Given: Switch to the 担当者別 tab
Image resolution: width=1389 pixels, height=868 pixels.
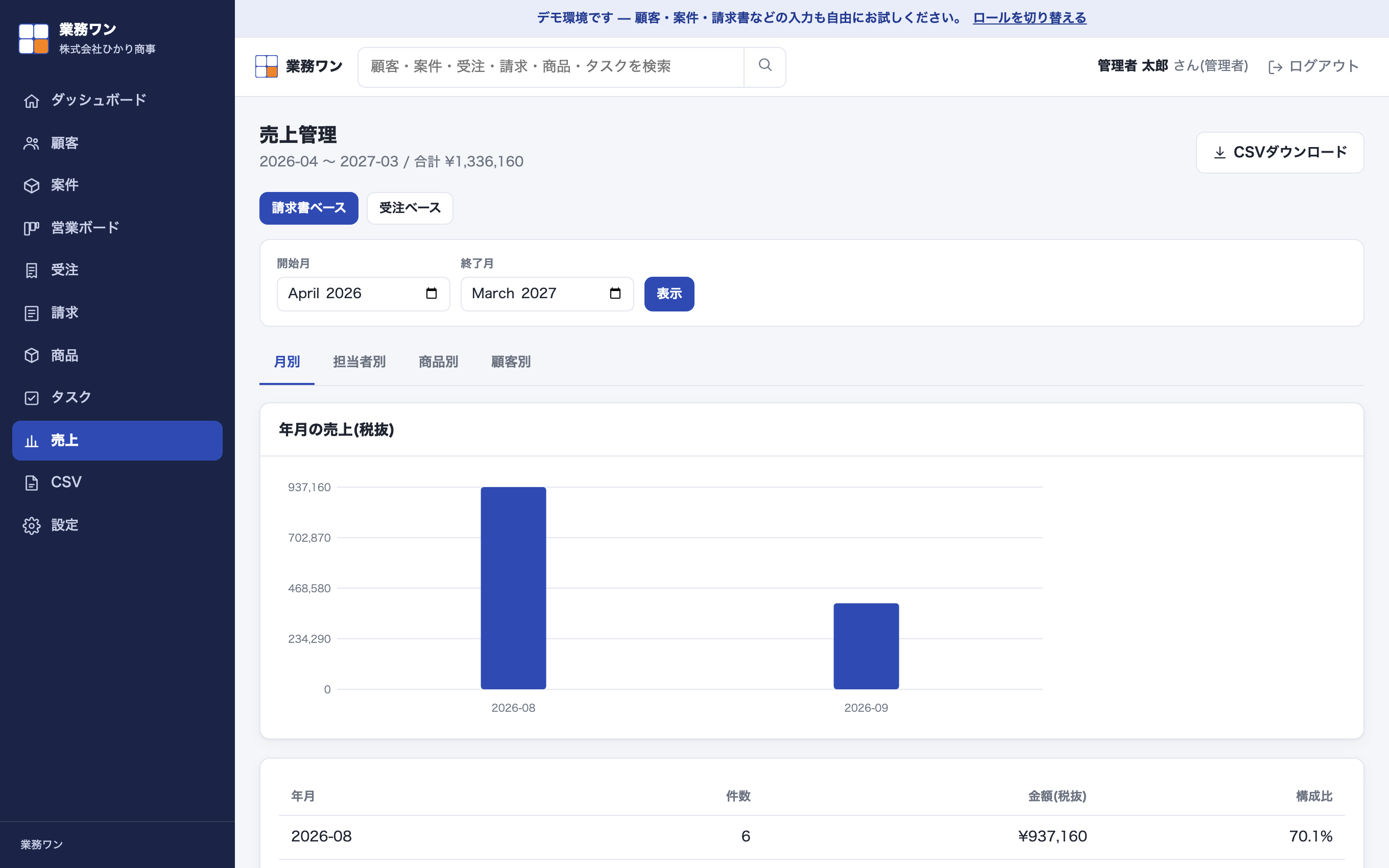Looking at the screenshot, I should (360, 362).
